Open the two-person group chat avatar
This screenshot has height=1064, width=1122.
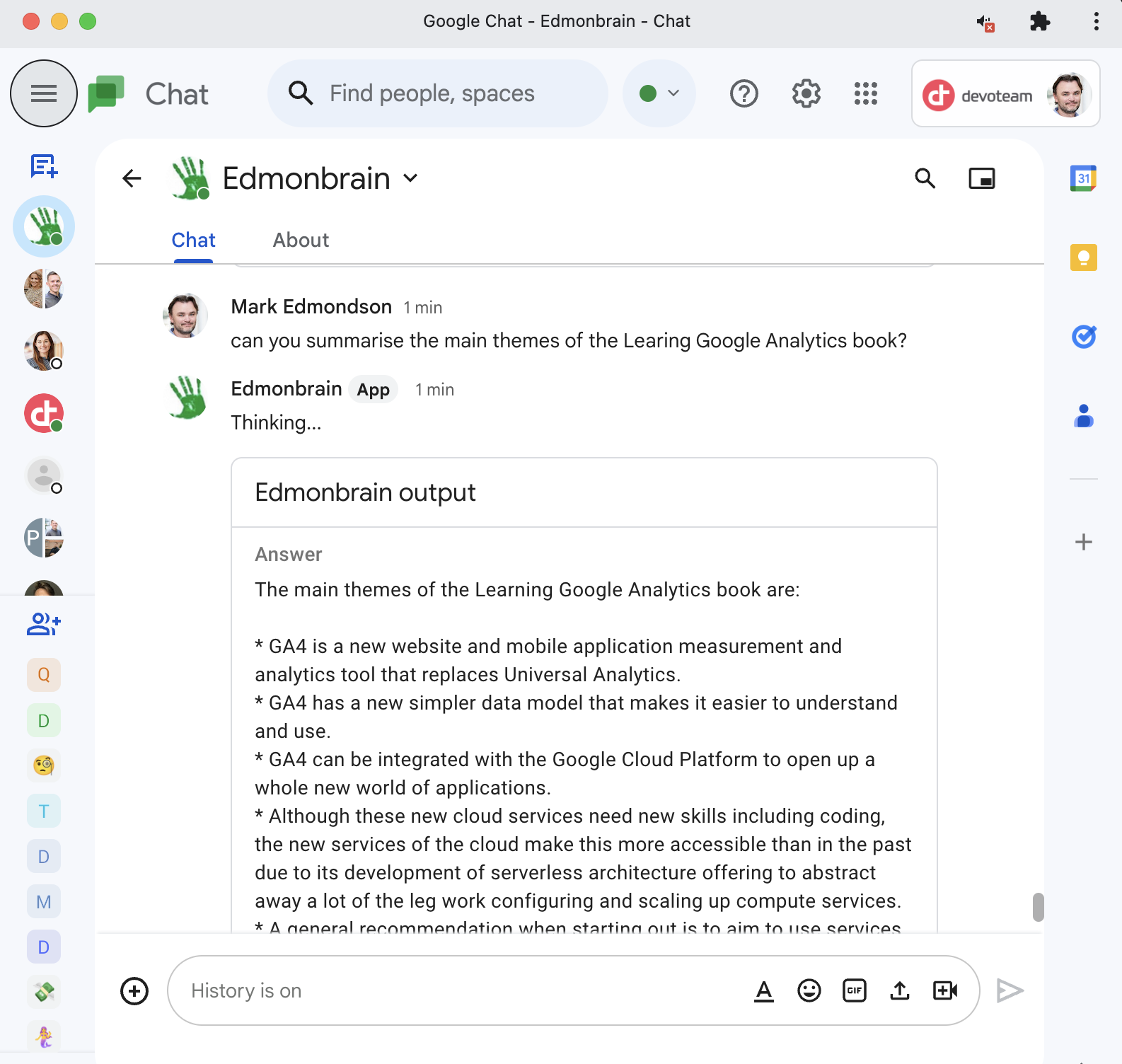tap(44, 289)
